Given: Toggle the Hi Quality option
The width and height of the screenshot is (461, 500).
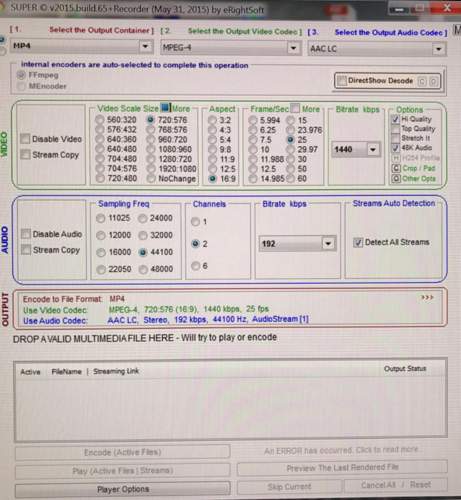Looking at the screenshot, I should click(x=395, y=119).
